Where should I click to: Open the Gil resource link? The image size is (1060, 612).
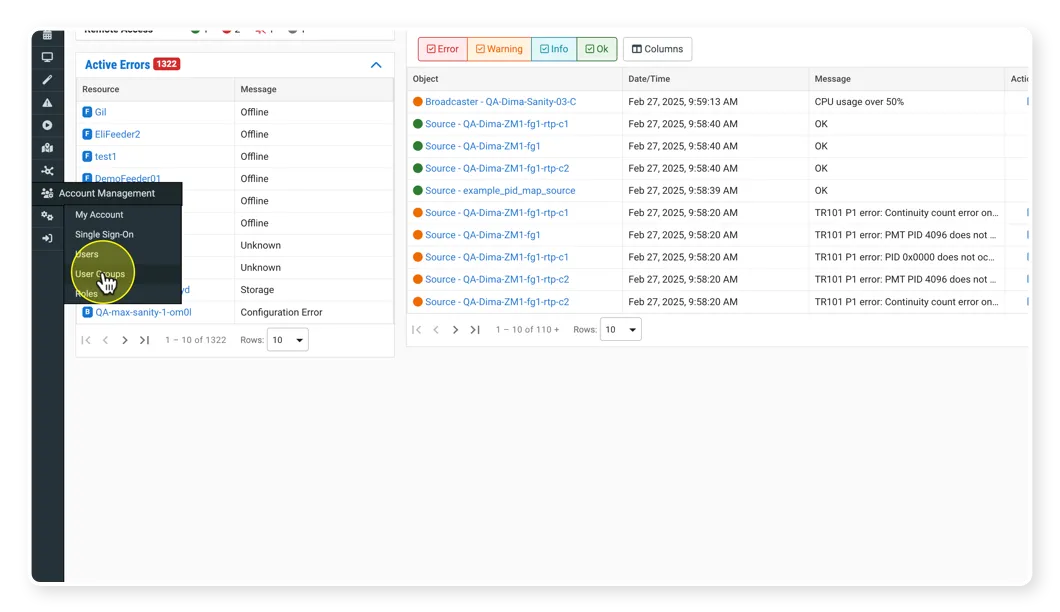pyautogui.click(x=101, y=112)
